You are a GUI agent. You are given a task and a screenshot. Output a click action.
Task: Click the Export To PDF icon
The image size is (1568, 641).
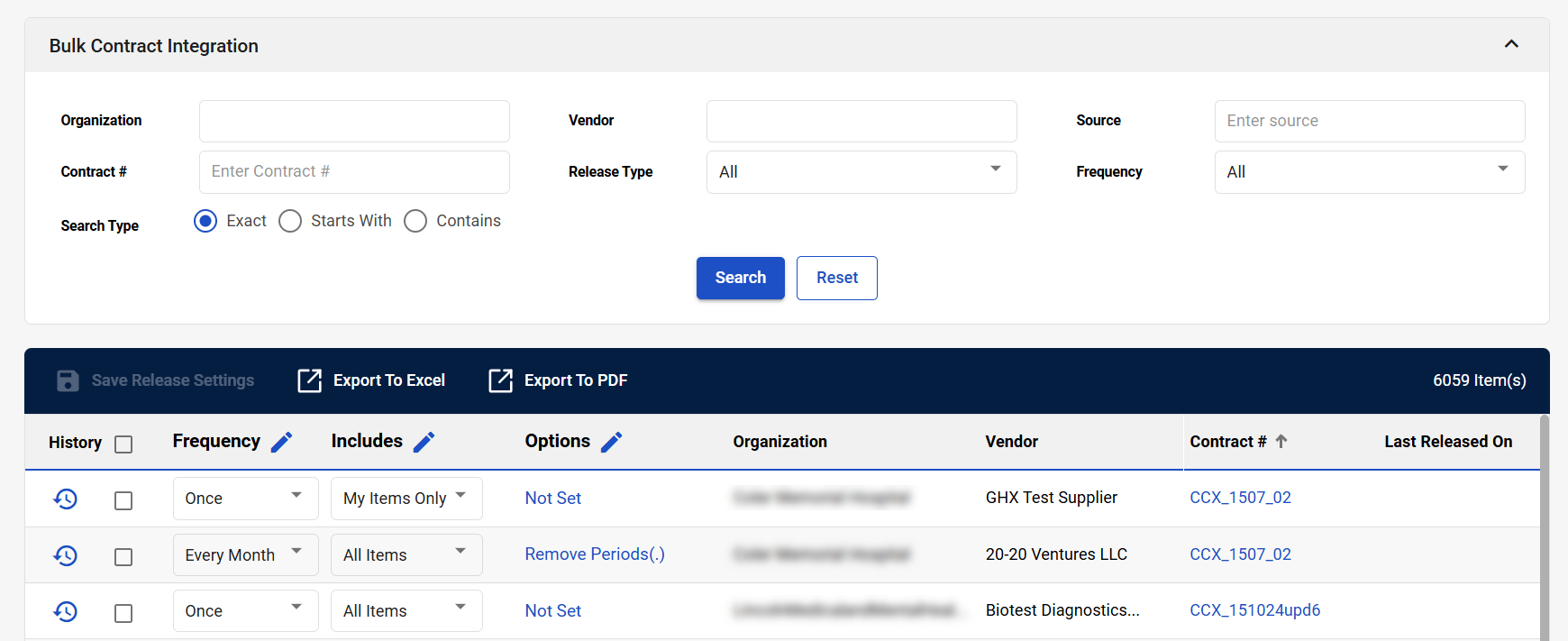click(500, 380)
